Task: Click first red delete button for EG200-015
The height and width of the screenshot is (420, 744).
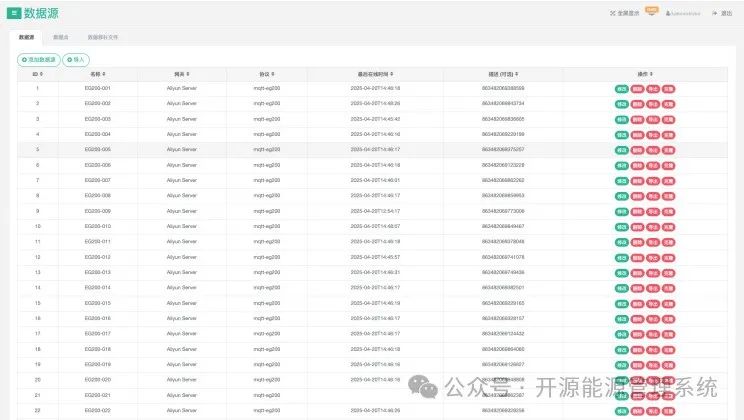Action: pos(637,304)
